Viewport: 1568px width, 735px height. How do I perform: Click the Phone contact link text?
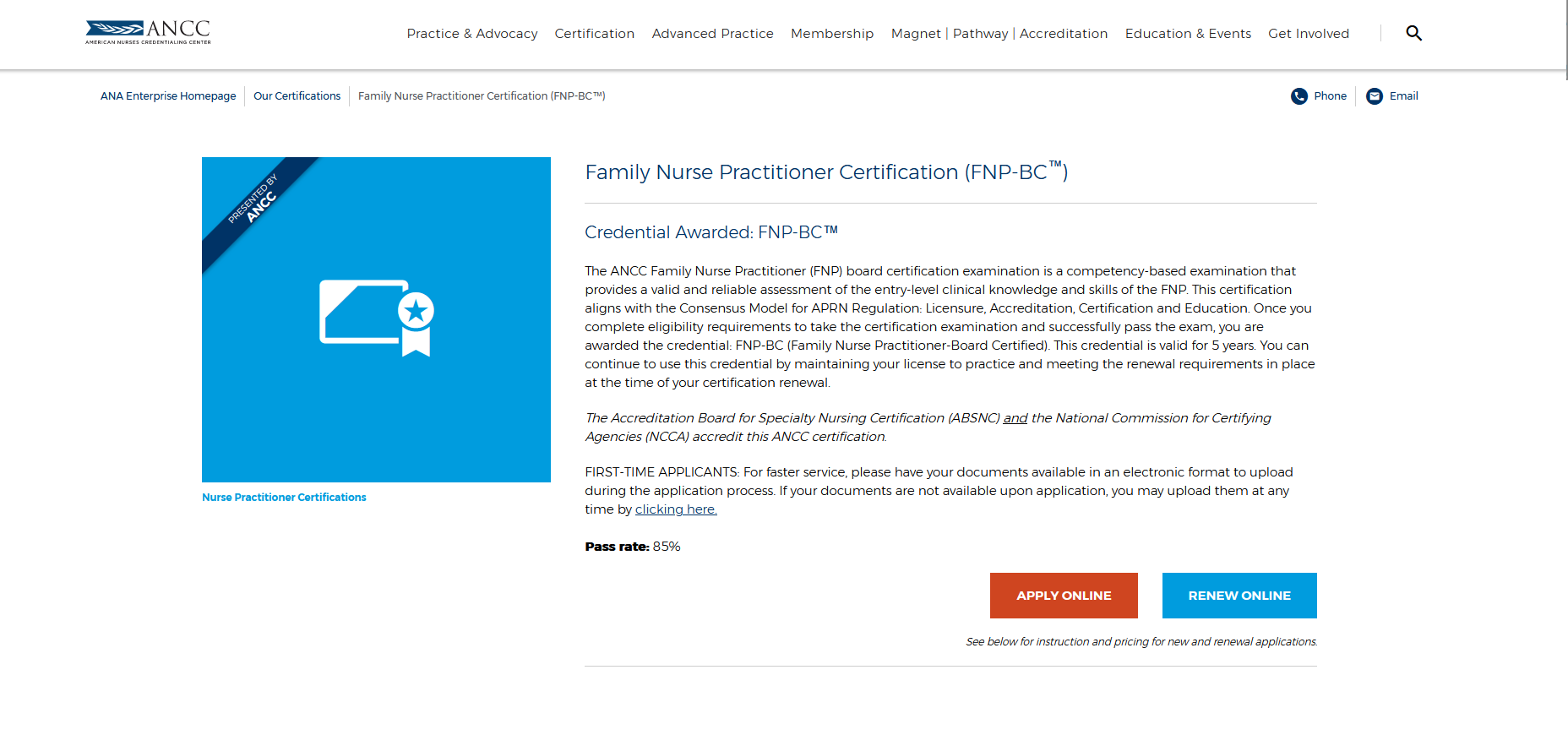point(1331,96)
